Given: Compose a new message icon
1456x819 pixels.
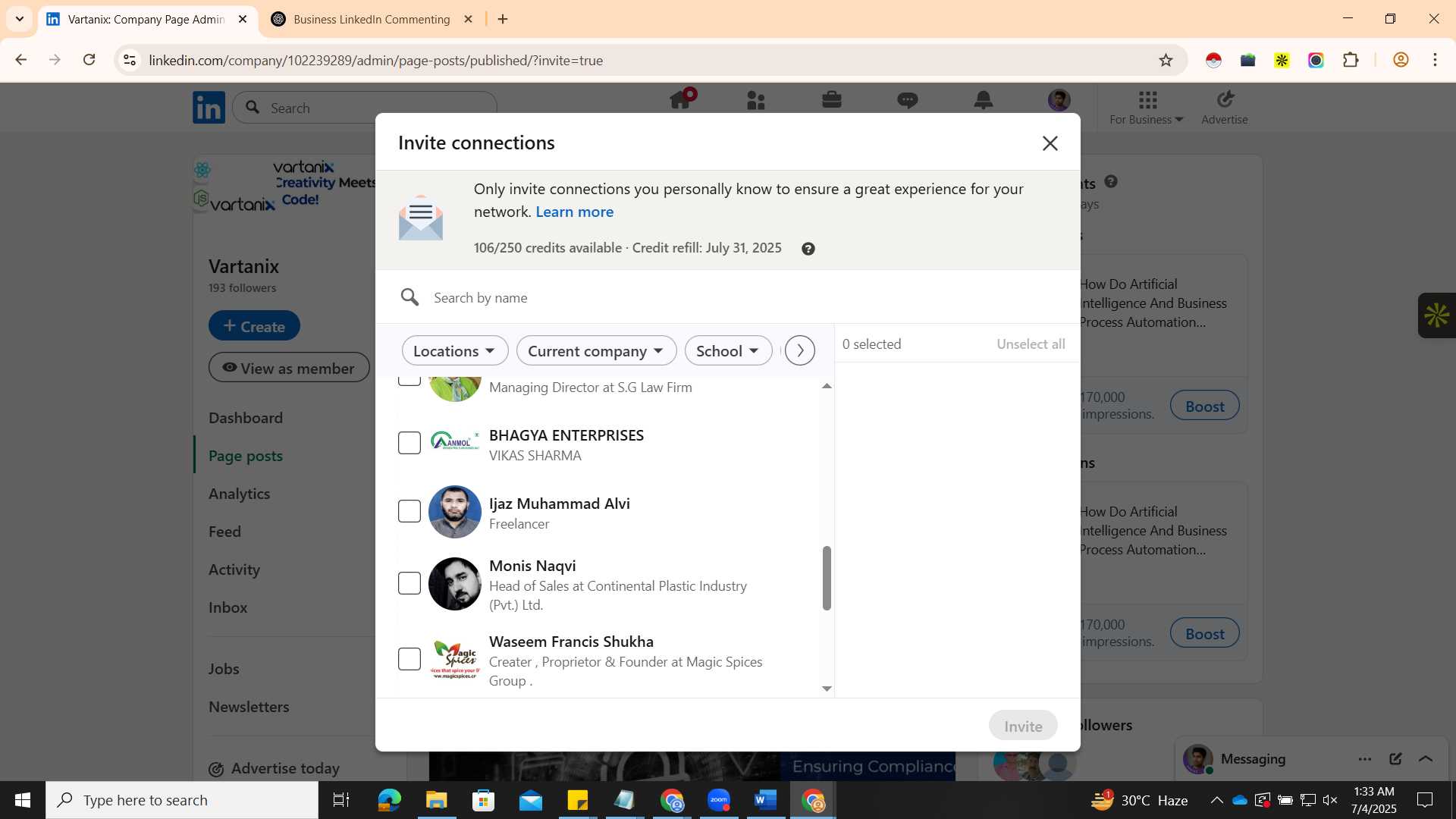Looking at the screenshot, I should click(1395, 759).
